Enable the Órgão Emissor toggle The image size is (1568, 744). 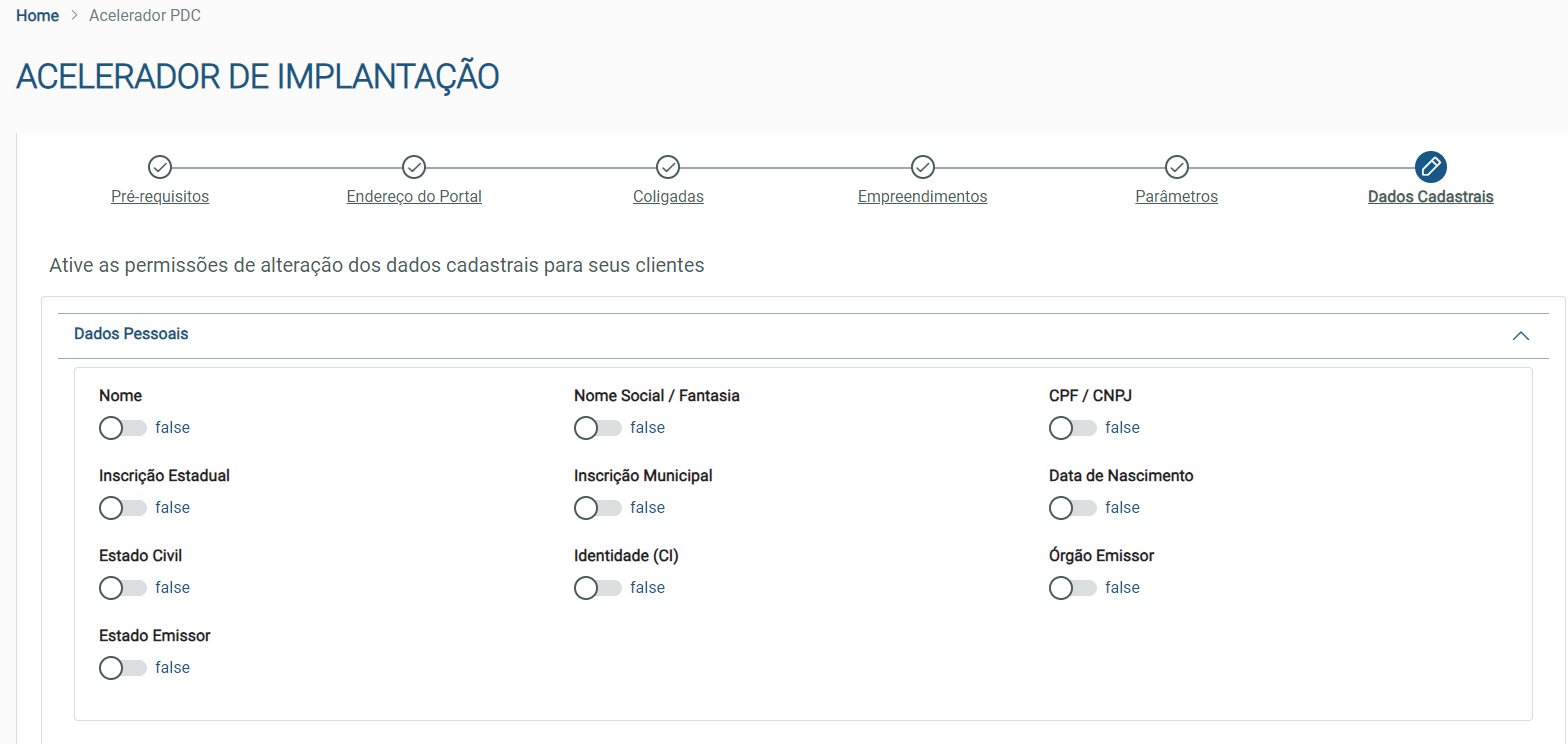(1072, 588)
